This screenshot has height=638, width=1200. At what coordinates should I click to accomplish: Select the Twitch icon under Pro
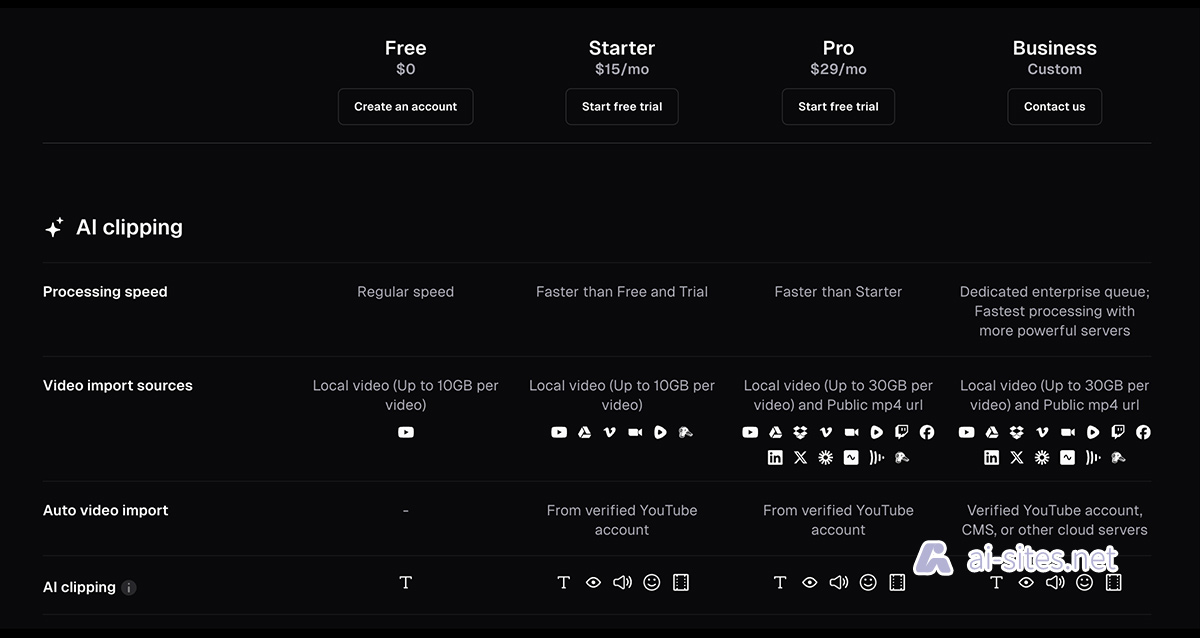tap(902, 433)
